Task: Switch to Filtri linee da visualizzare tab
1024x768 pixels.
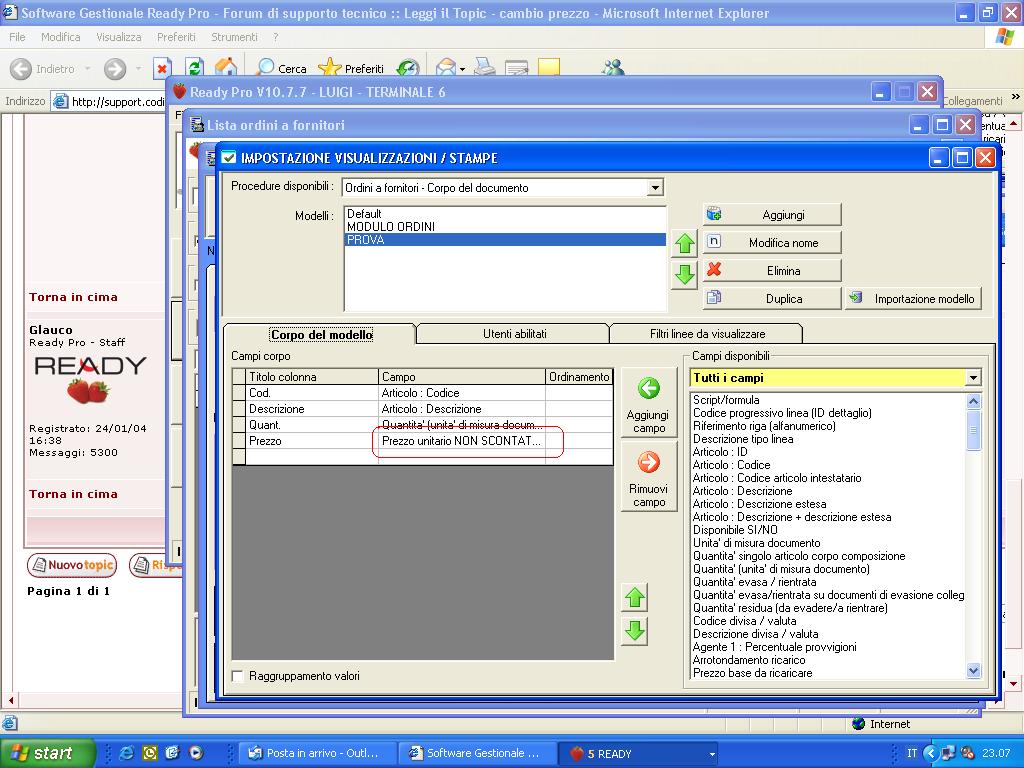Action: point(707,334)
